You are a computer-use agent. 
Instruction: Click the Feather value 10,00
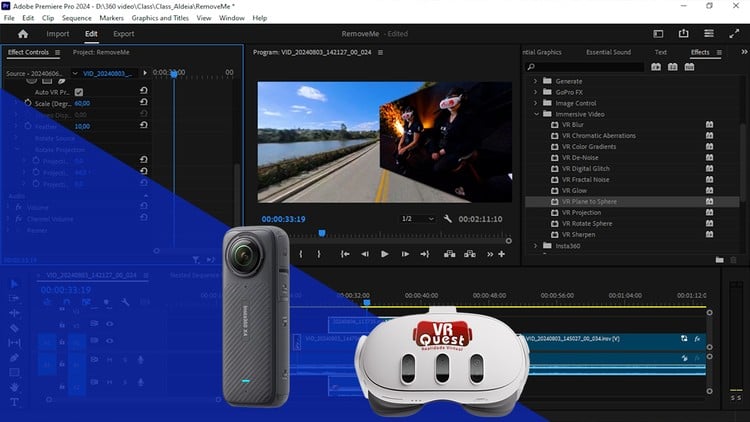(82, 126)
